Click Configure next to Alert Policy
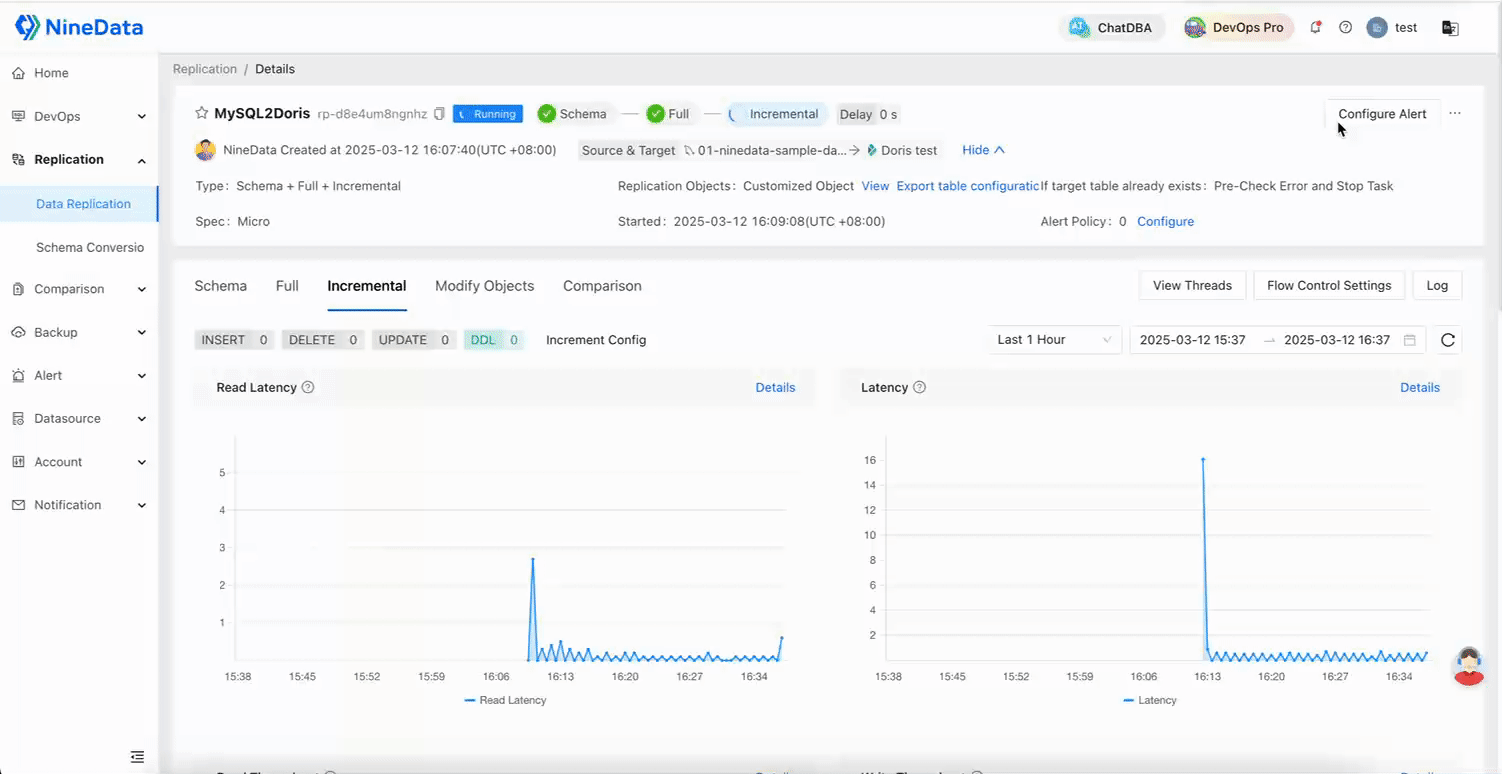 1165,221
